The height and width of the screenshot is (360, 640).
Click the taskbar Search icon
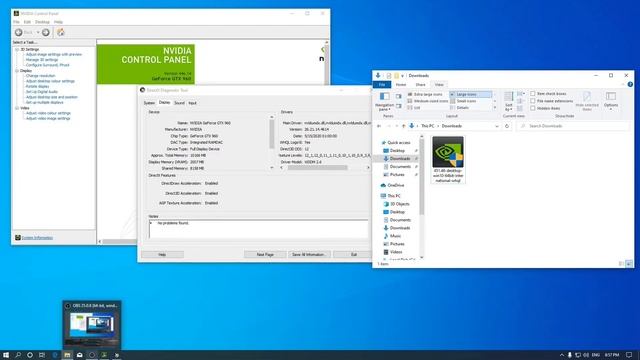click(18, 355)
